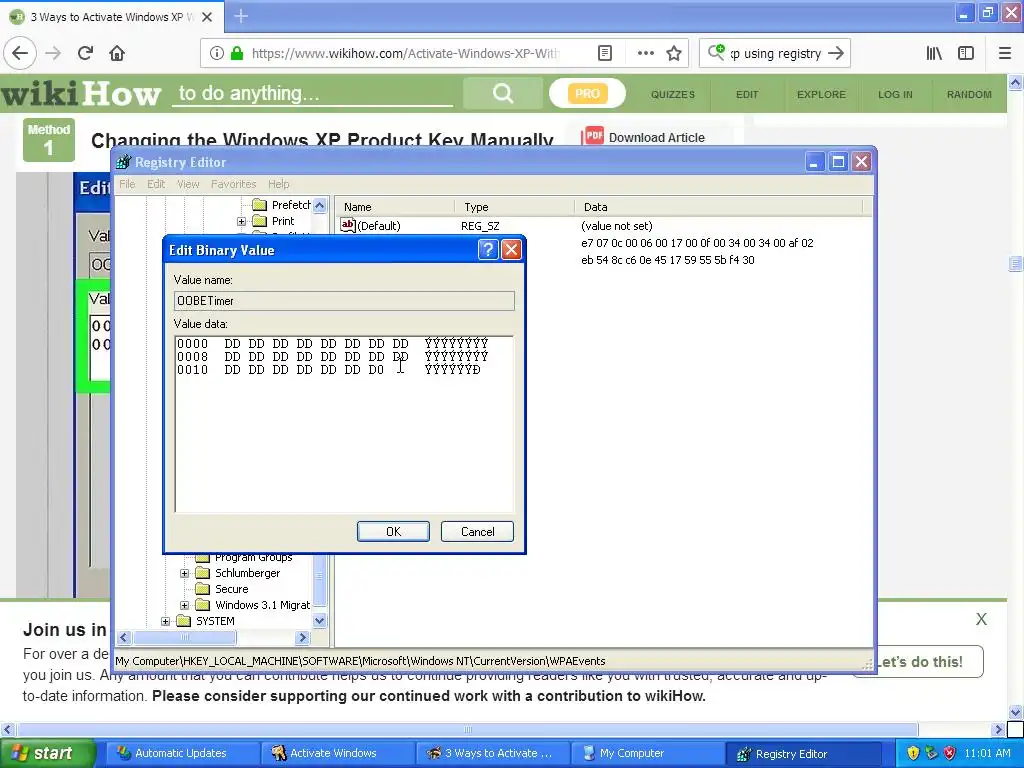
Task: Click the network tray icon
Action: [x=931, y=753]
